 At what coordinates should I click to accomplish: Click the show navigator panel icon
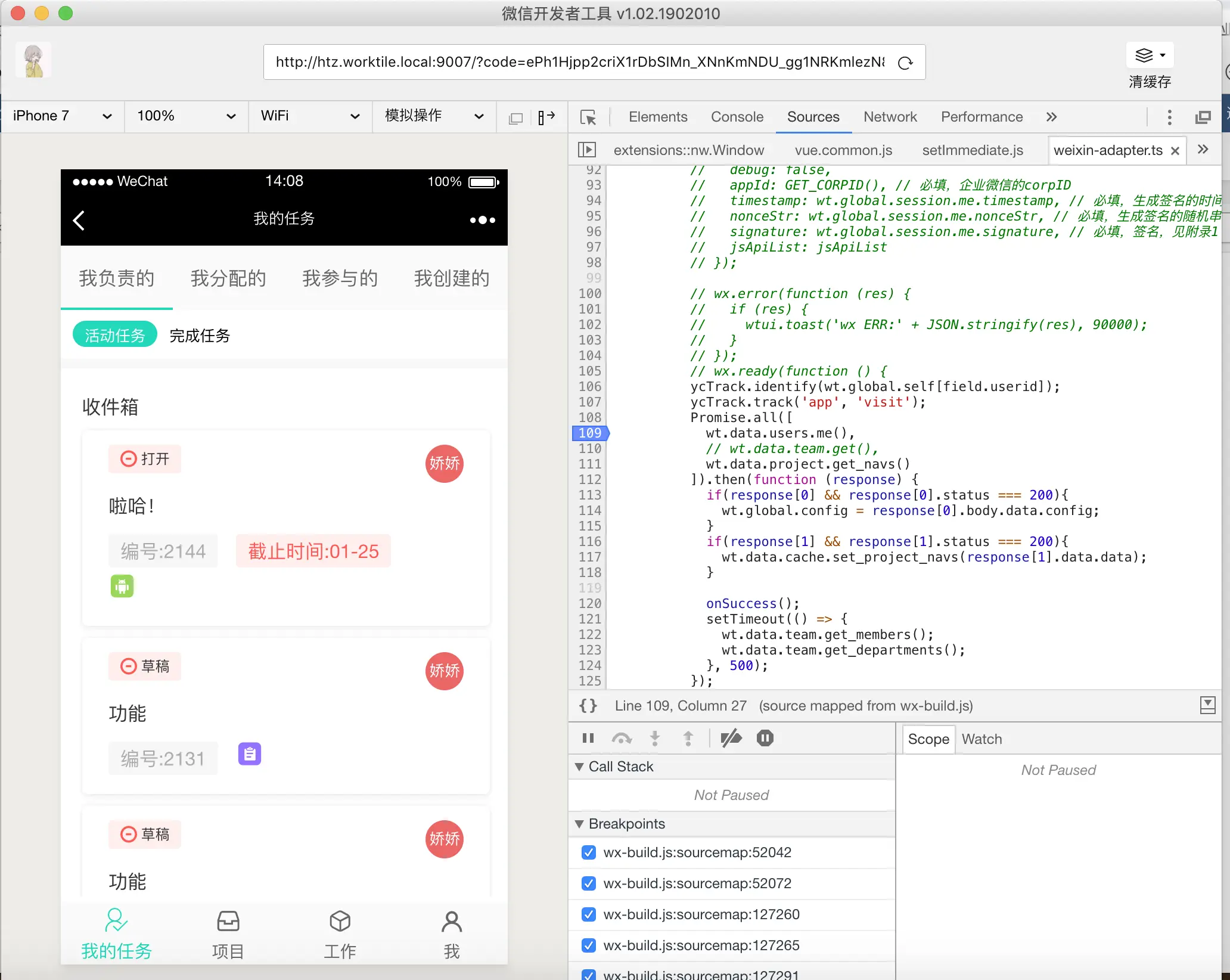(x=586, y=150)
